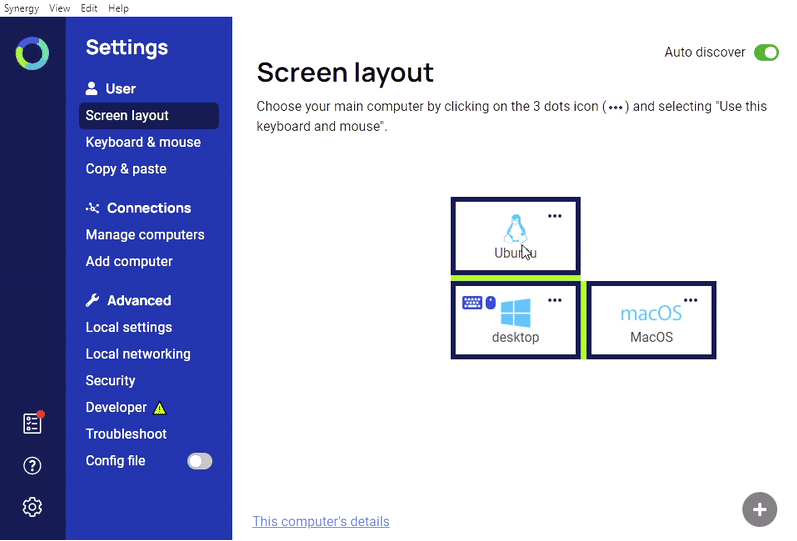Screen dimensions: 797x541
Task: Click the mouse icon on desktop tile
Action: 491,303
